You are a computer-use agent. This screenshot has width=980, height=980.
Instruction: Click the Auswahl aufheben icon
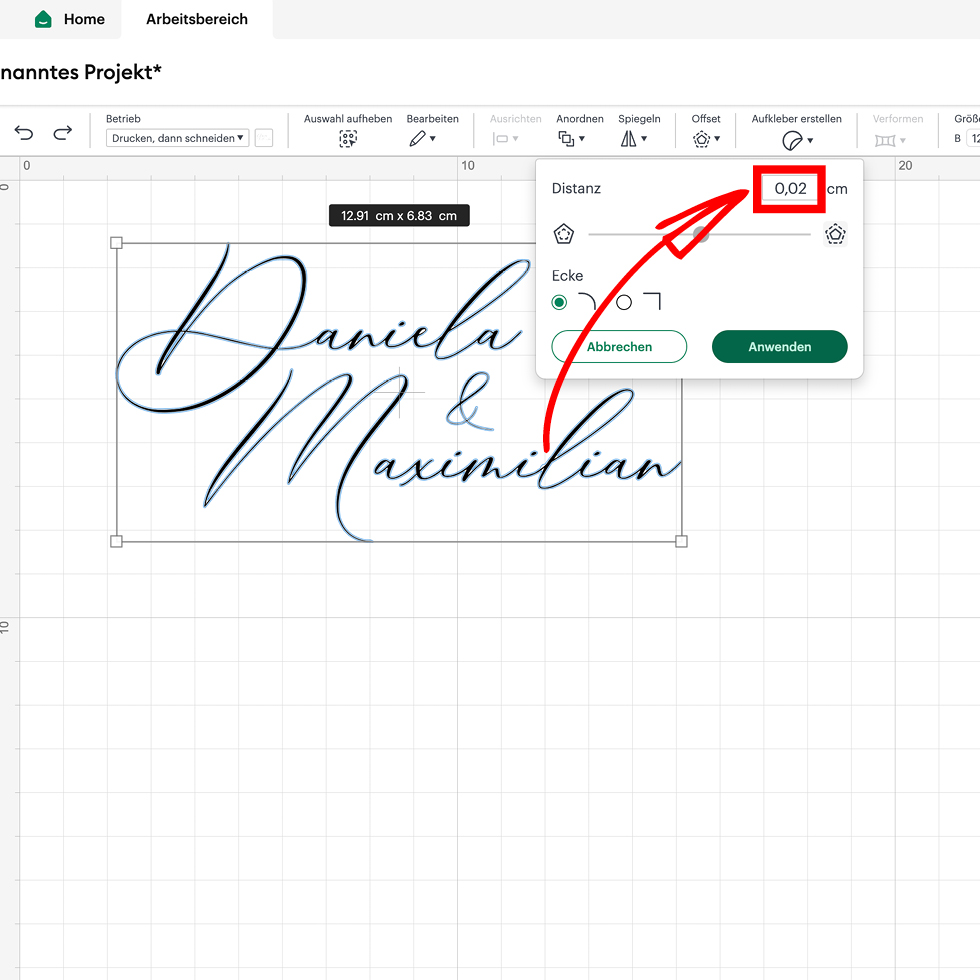point(347,139)
